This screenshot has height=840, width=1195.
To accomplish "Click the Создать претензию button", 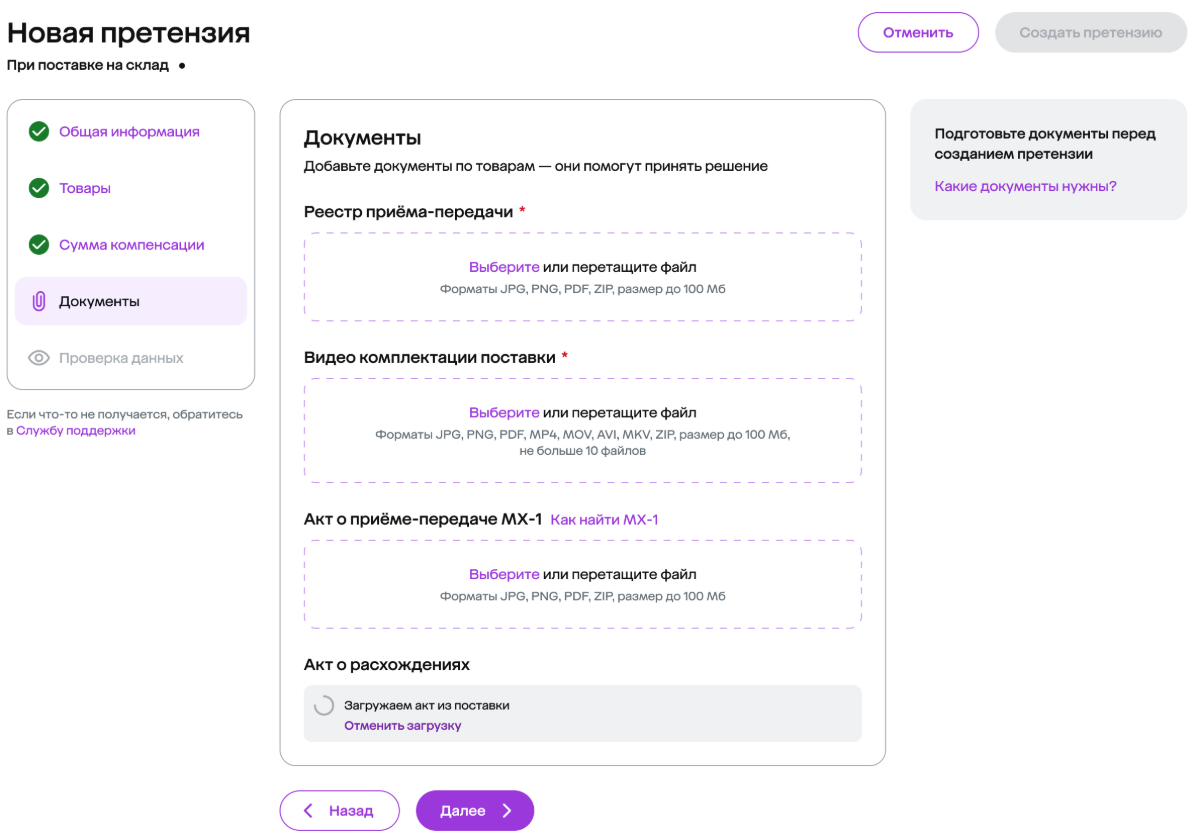I will pos(1091,32).
